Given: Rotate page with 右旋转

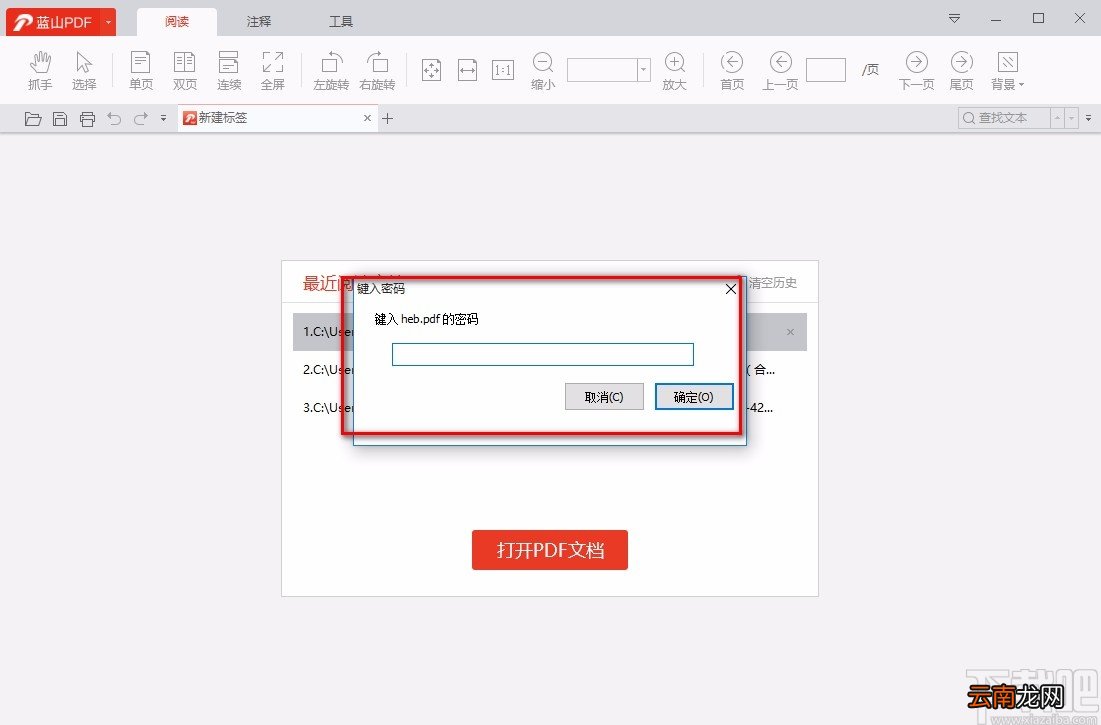Looking at the screenshot, I should (377, 70).
